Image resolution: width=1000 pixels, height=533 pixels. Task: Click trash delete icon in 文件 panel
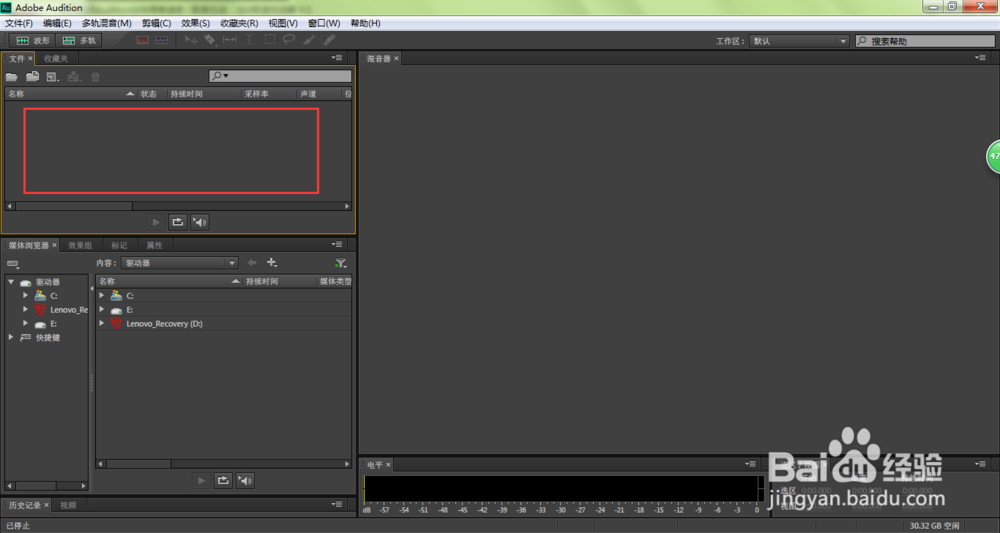point(96,77)
